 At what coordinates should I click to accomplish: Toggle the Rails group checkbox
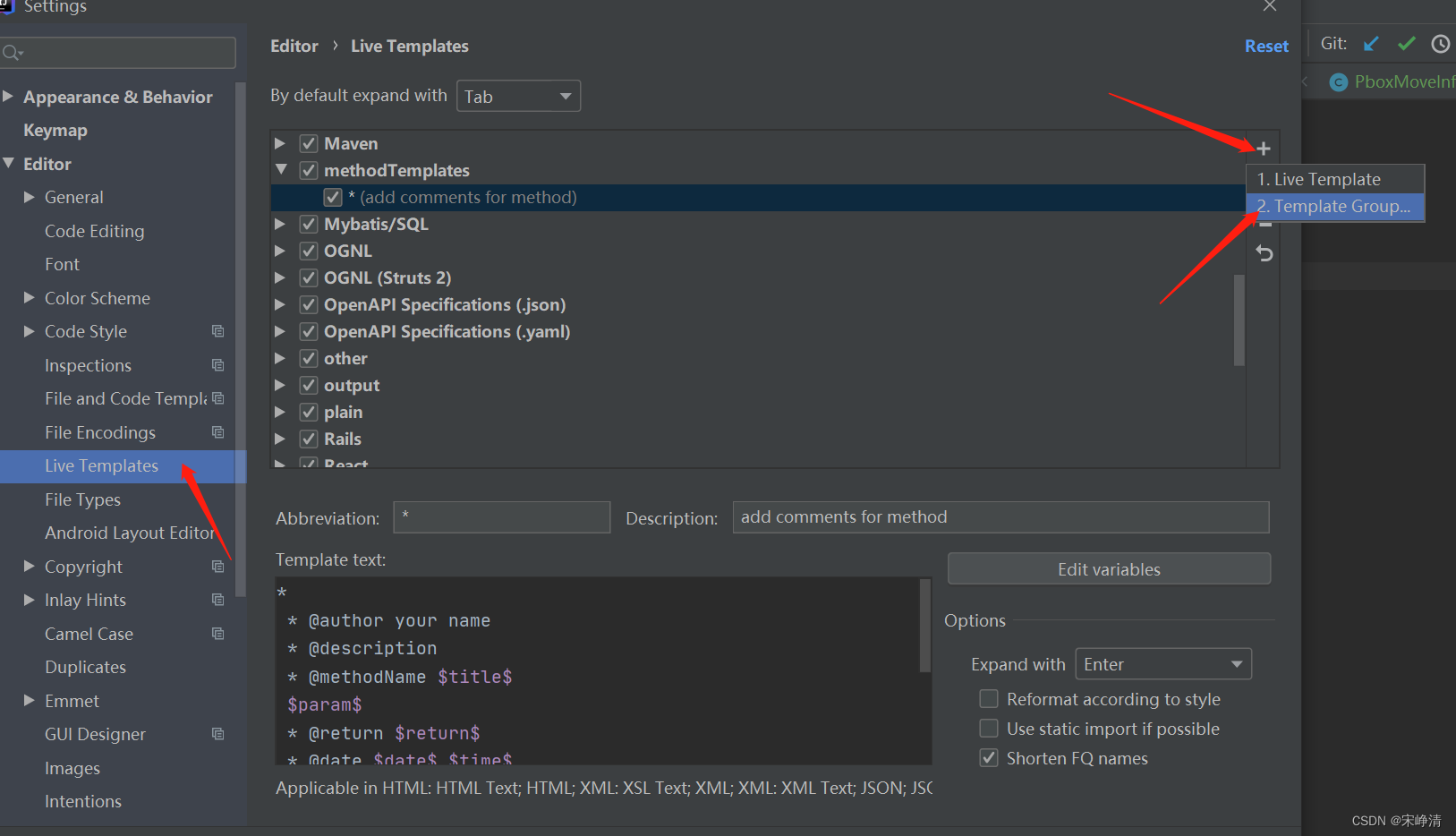309,439
